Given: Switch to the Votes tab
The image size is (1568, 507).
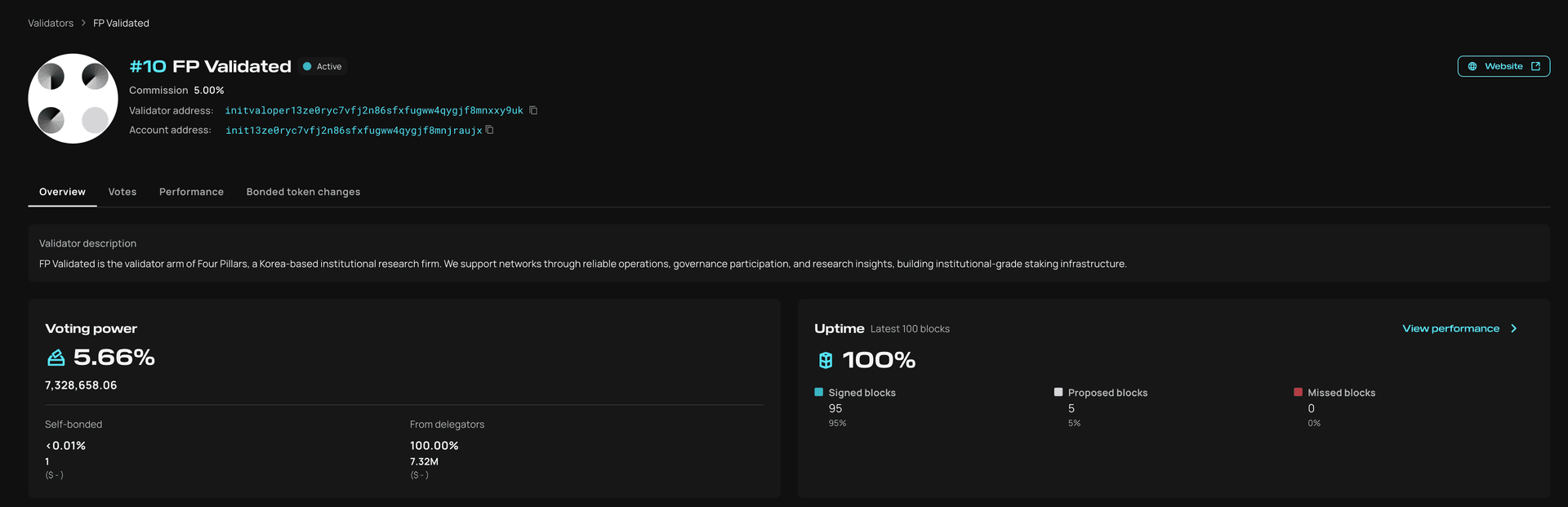Looking at the screenshot, I should click(x=122, y=192).
